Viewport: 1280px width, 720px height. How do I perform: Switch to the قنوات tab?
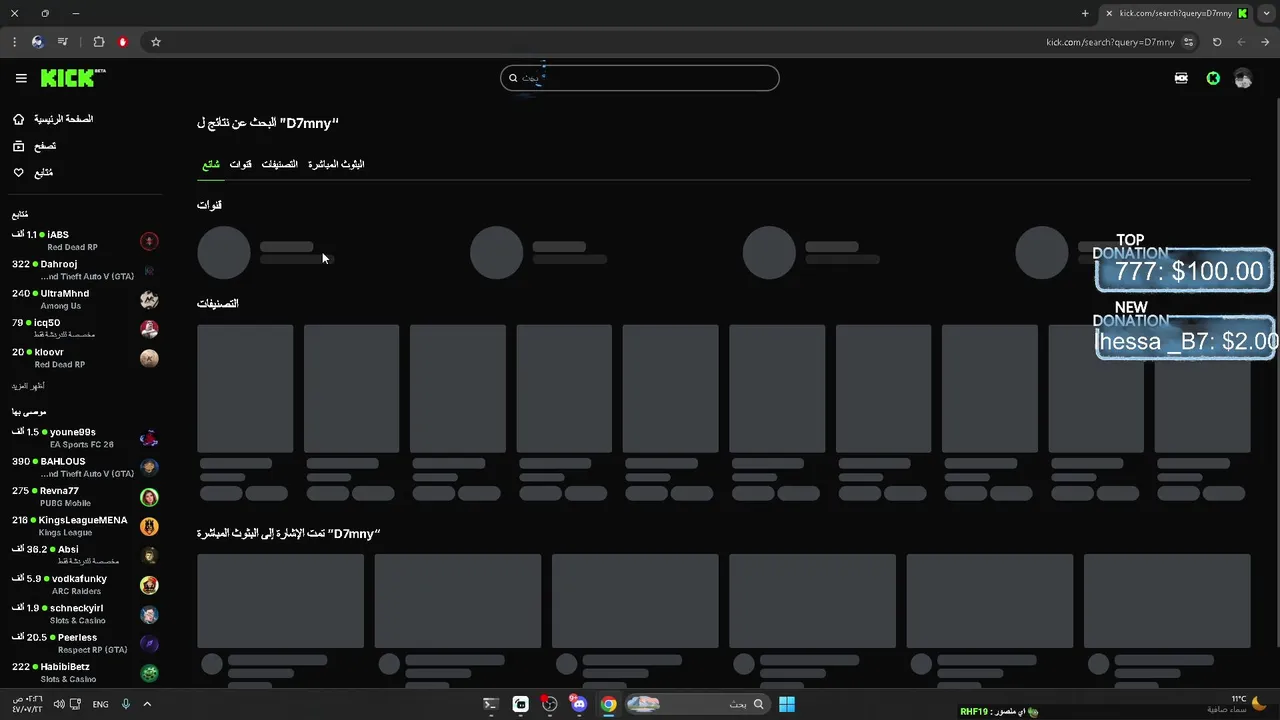pyautogui.click(x=241, y=164)
